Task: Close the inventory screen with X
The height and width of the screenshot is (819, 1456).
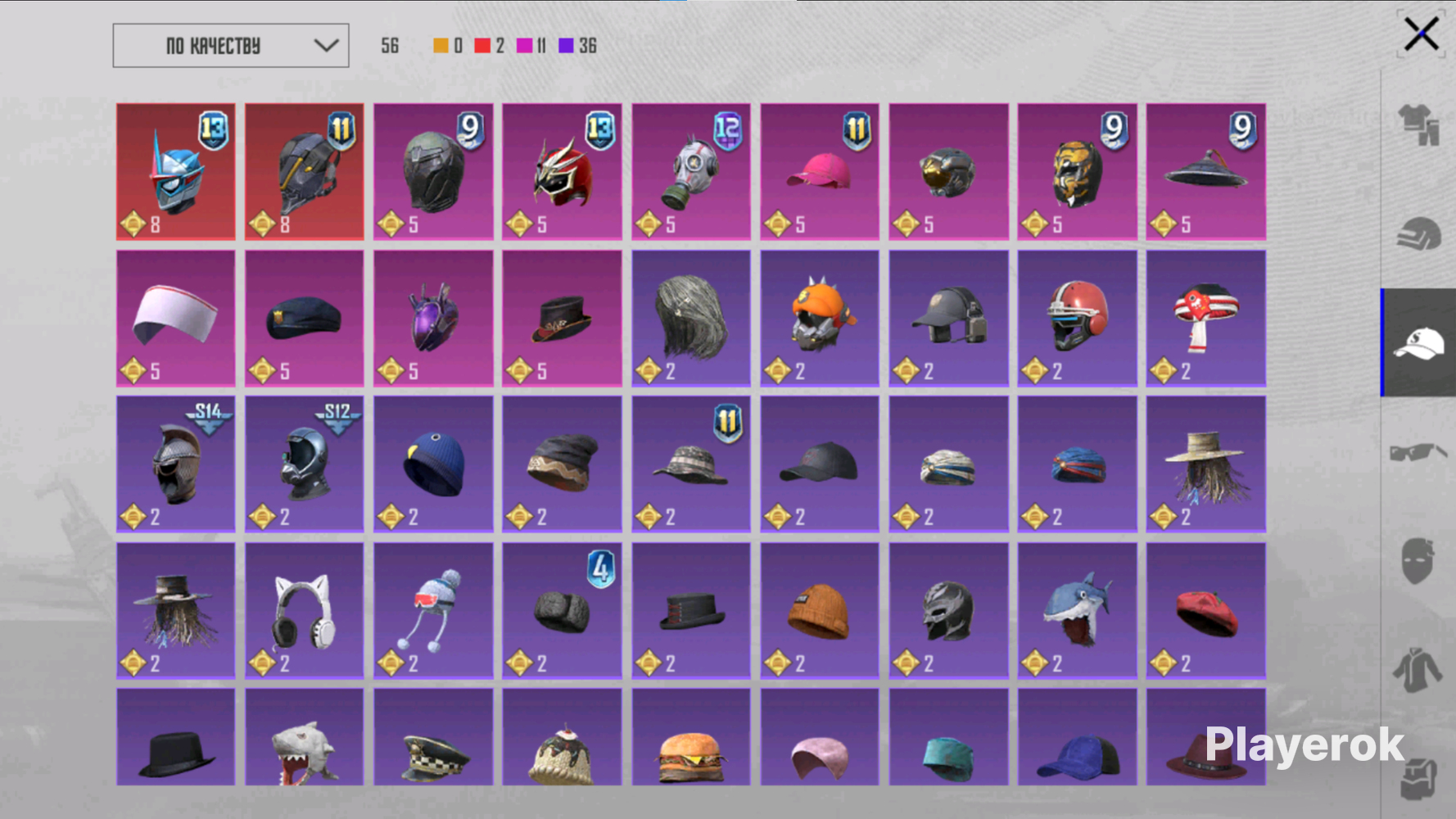Action: [1421, 34]
